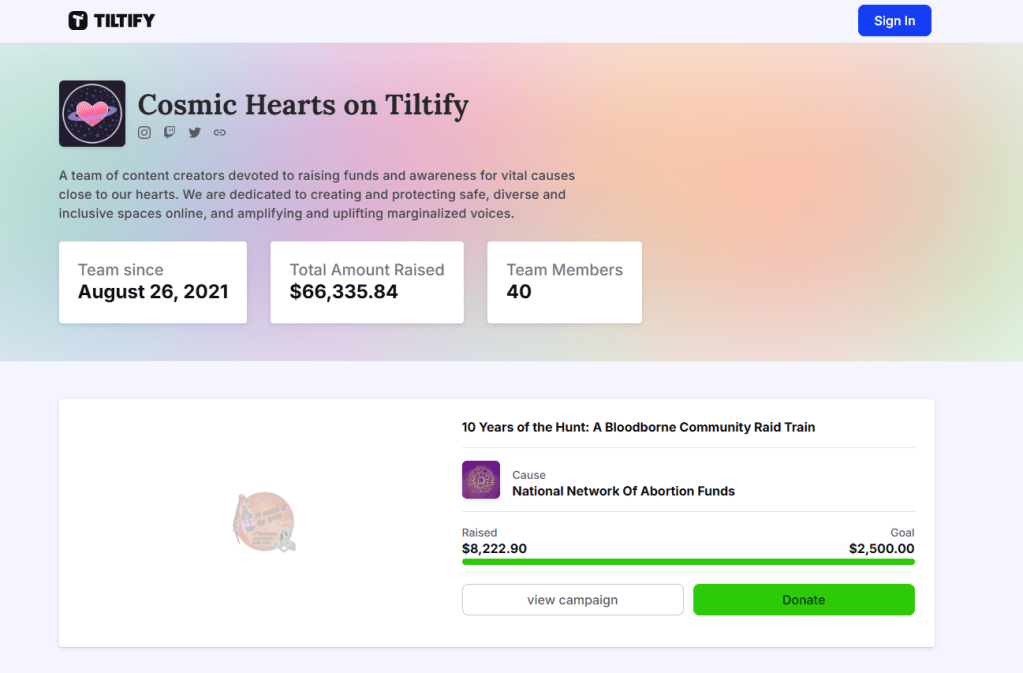Image resolution: width=1023 pixels, height=673 pixels.
Task: Open the 10 Years of the Hunt campaign title
Action: click(638, 427)
